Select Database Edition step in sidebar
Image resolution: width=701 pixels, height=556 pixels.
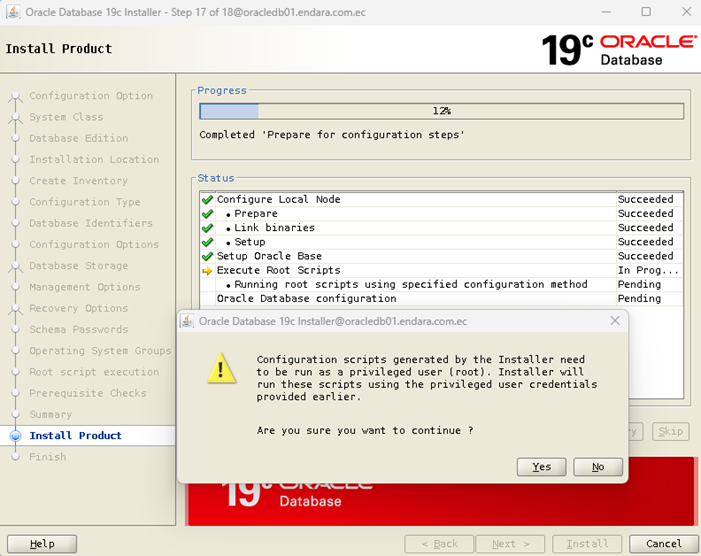pyautogui.click(x=79, y=138)
